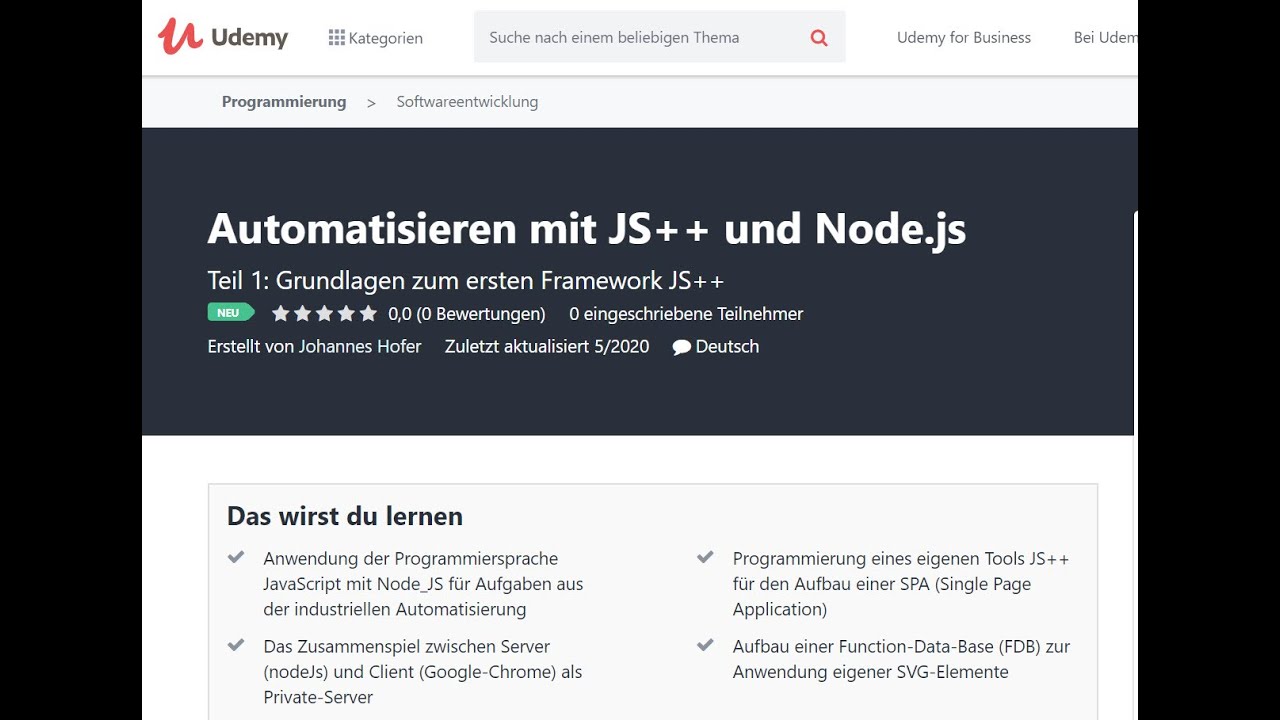Click checkmark beside Function-Data-Base item
The height and width of the screenshot is (720, 1280).
[x=705, y=646]
